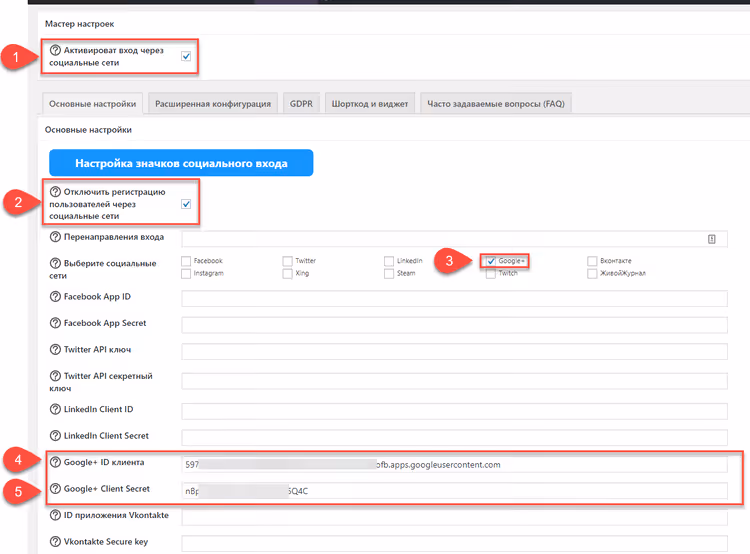
Task: Show help for ID приложения Vkontakte
Action: (x=55, y=515)
